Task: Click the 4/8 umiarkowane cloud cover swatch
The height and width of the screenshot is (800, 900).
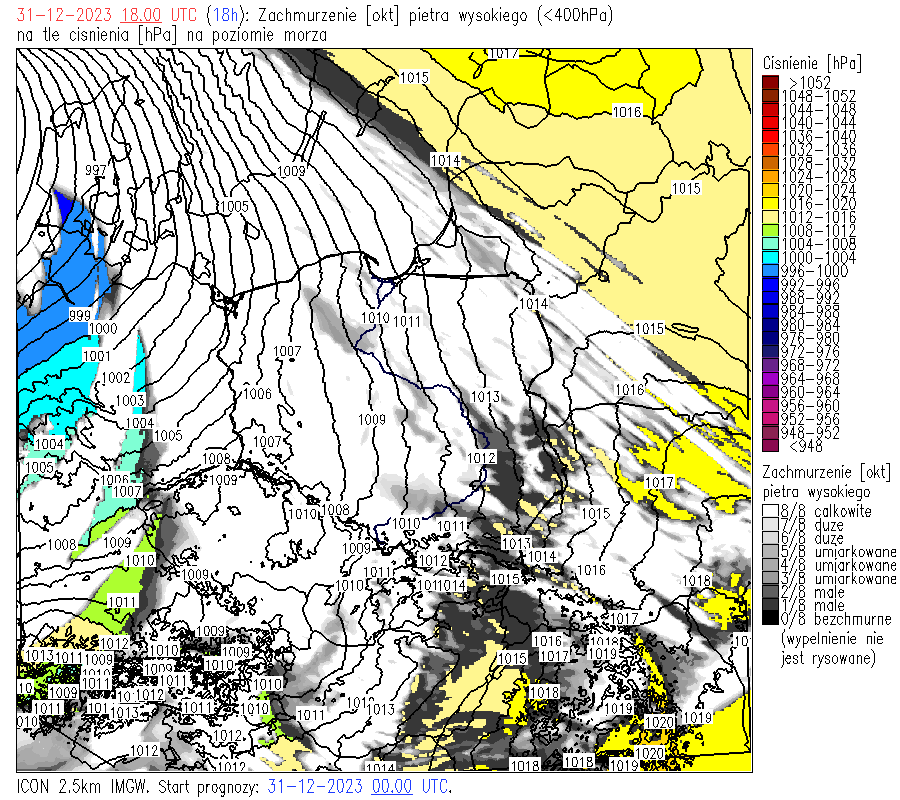Action: (770, 565)
